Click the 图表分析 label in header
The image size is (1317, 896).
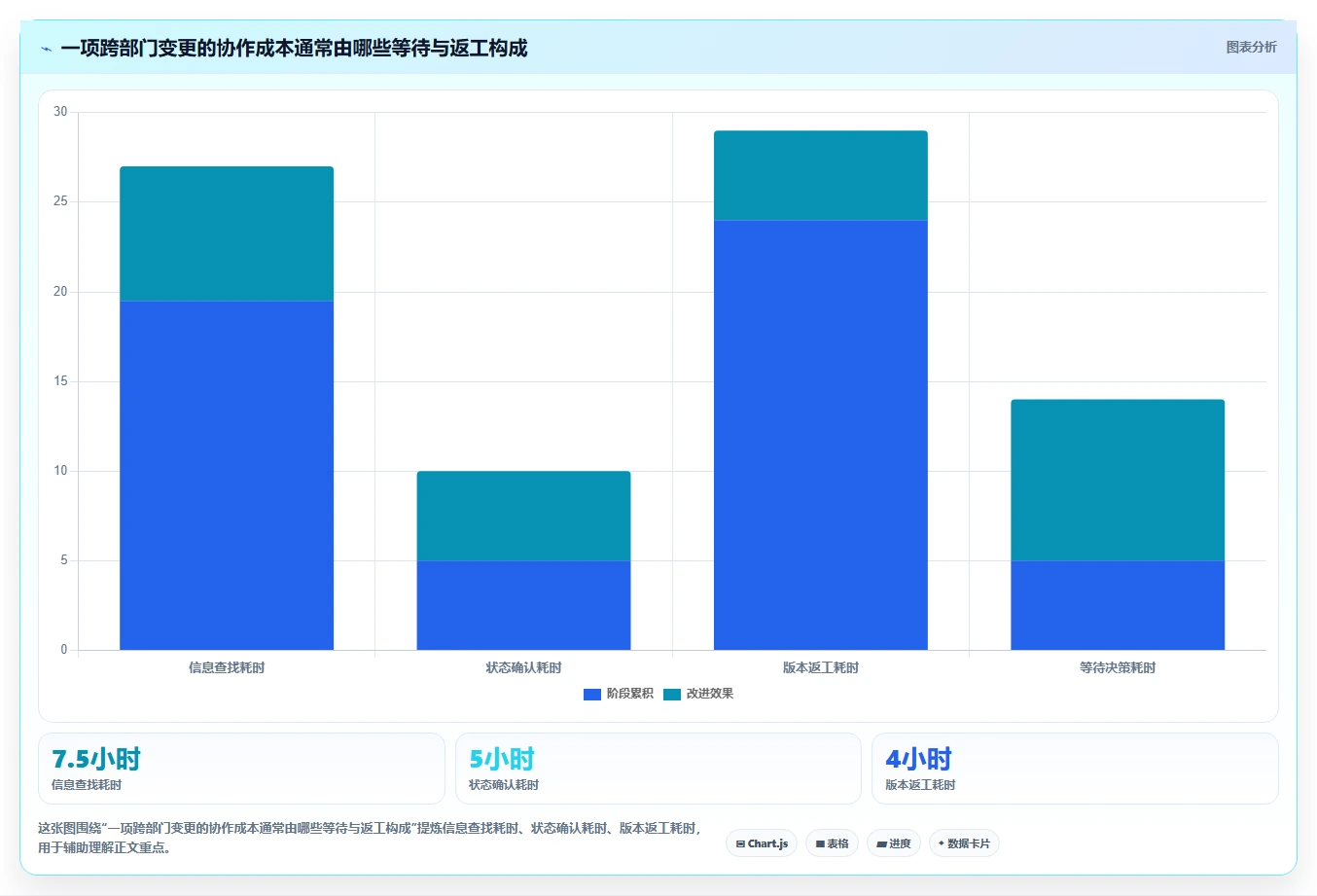point(1251,47)
